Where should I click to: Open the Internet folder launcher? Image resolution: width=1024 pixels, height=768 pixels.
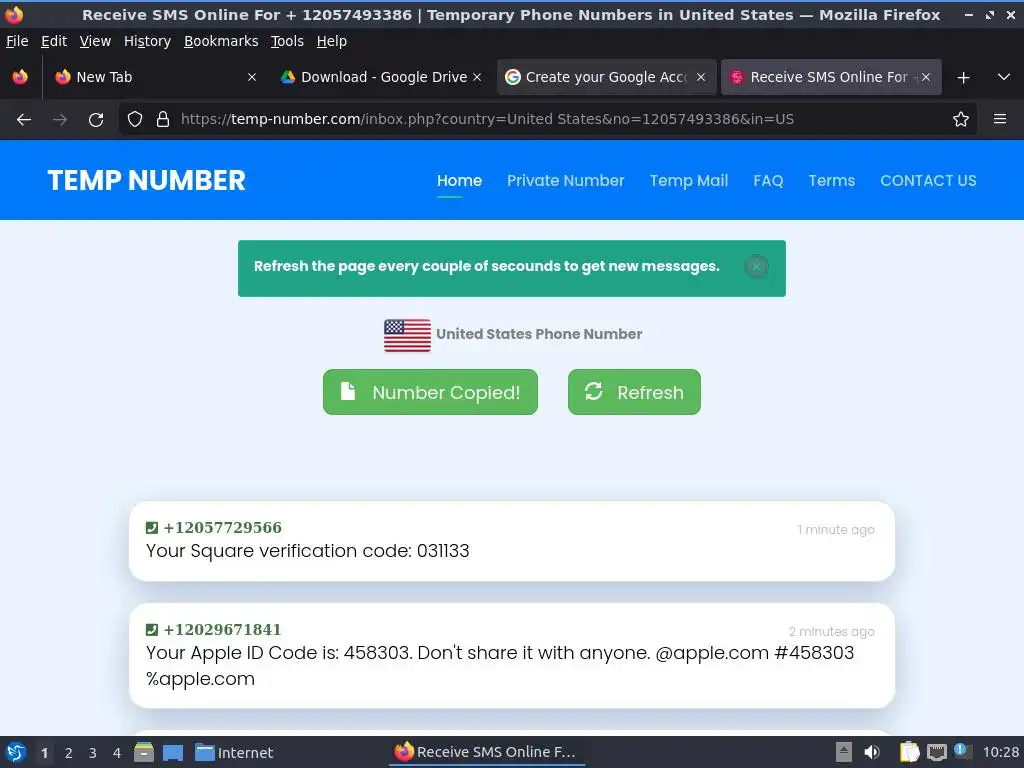(x=234, y=753)
